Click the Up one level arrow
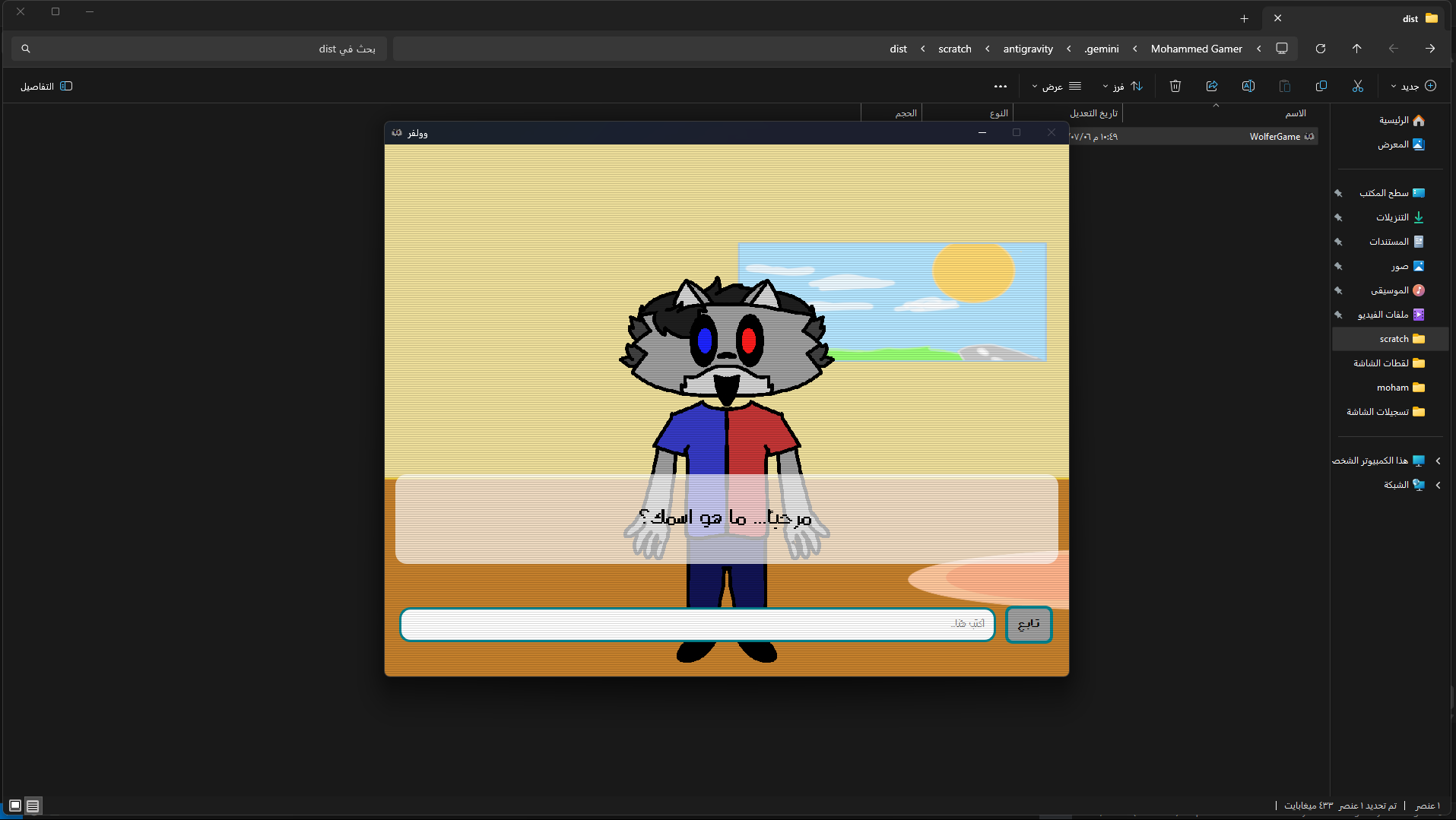The width and height of the screenshot is (1456, 820). click(x=1357, y=49)
